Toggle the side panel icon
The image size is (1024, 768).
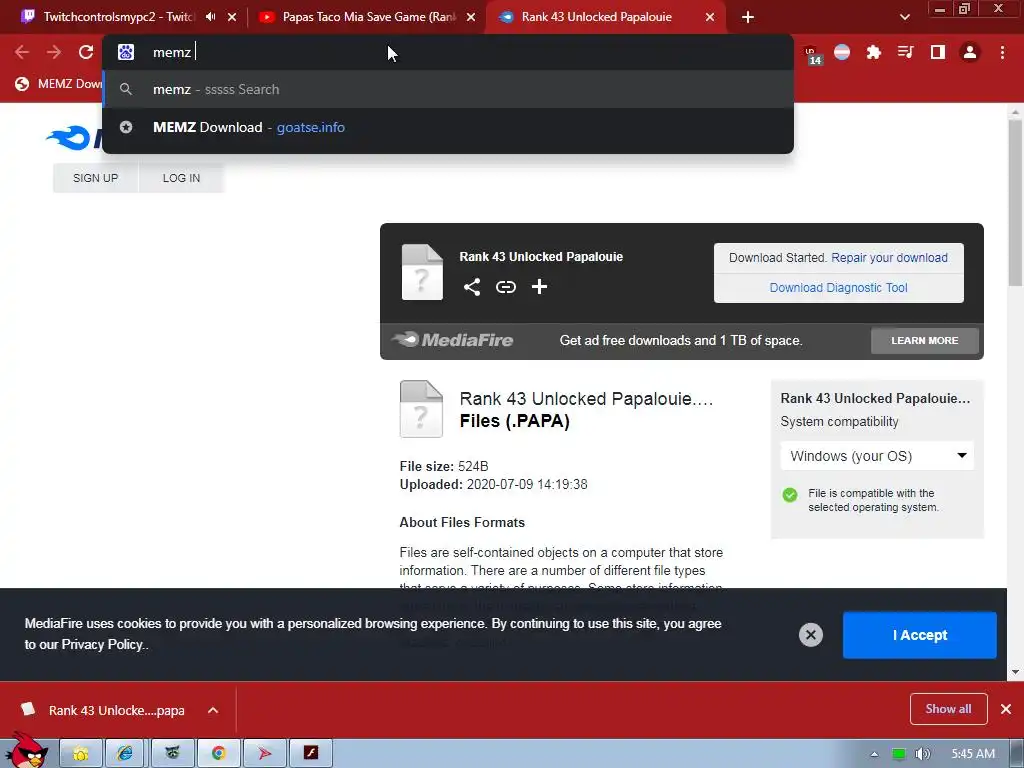(938, 52)
